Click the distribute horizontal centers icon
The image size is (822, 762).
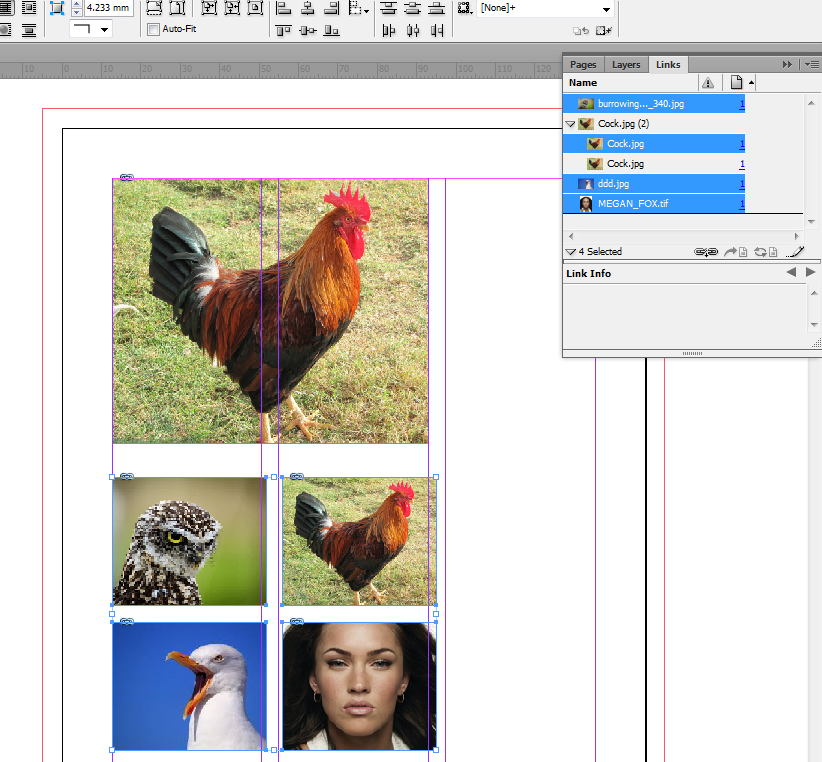412,30
